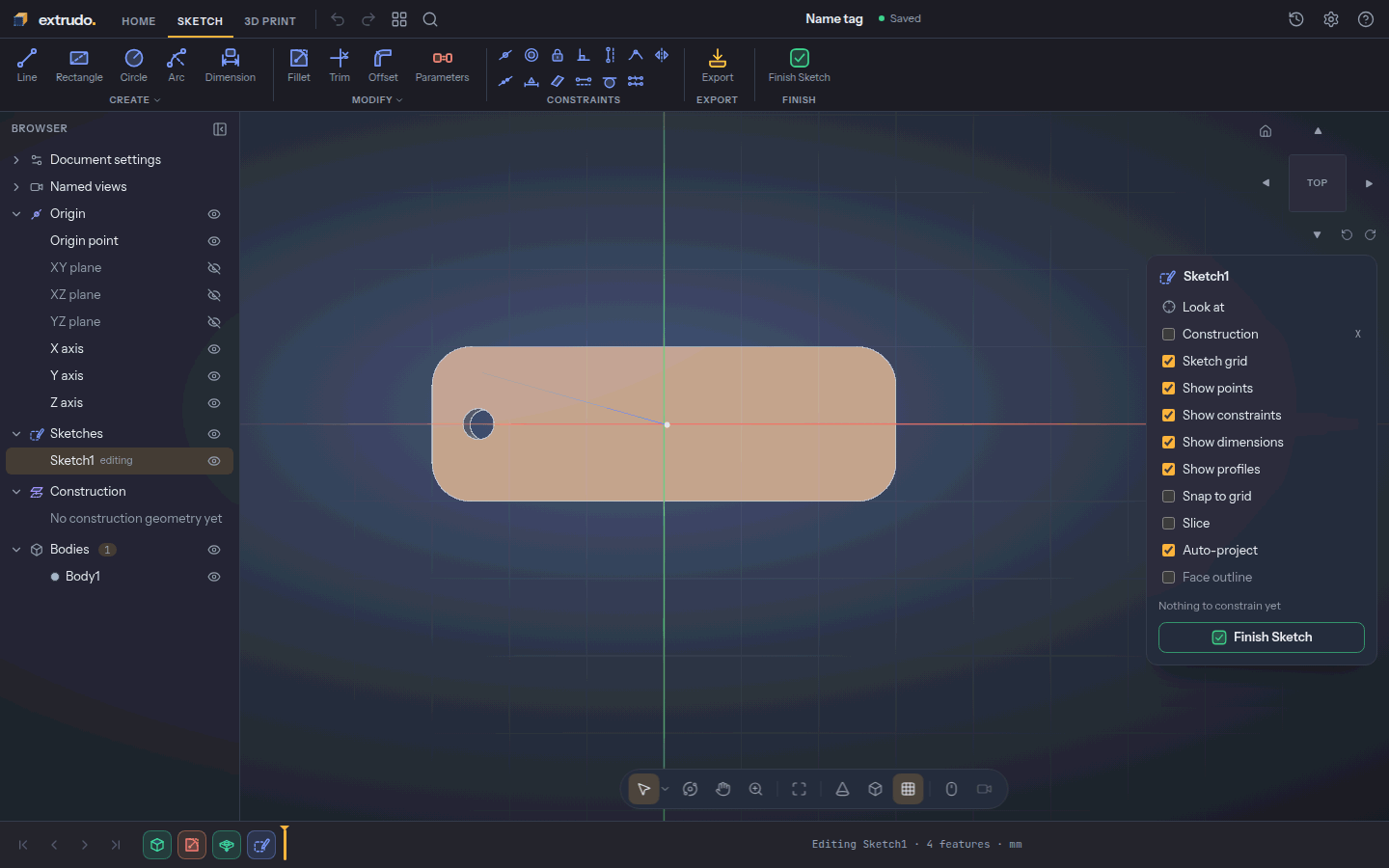This screenshot has width=1389, height=868.
Task: Click the TOP view cube face
Action: pyautogui.click(x=1318, y=183)
